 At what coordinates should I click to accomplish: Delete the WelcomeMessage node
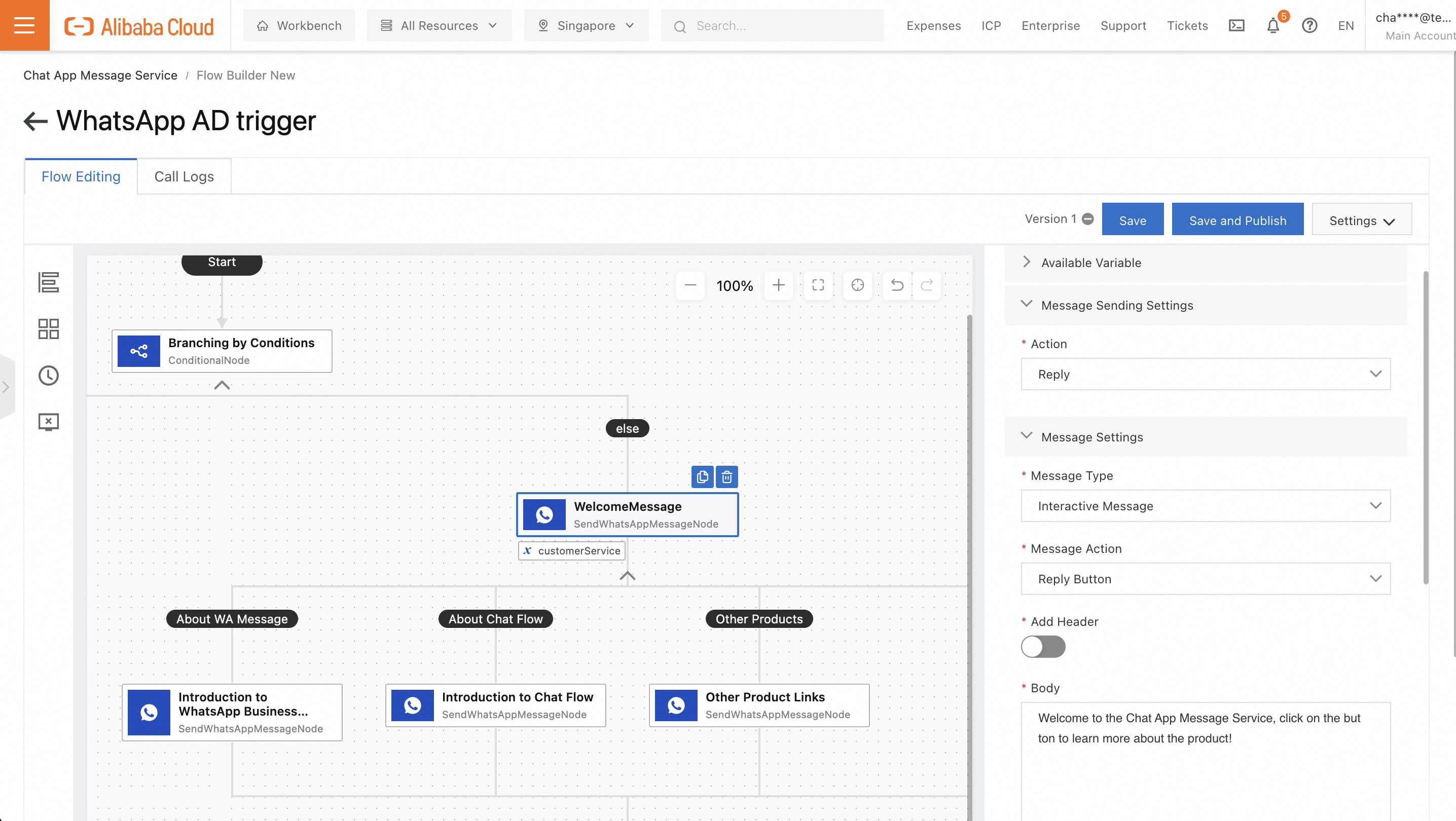click(727, 477)
